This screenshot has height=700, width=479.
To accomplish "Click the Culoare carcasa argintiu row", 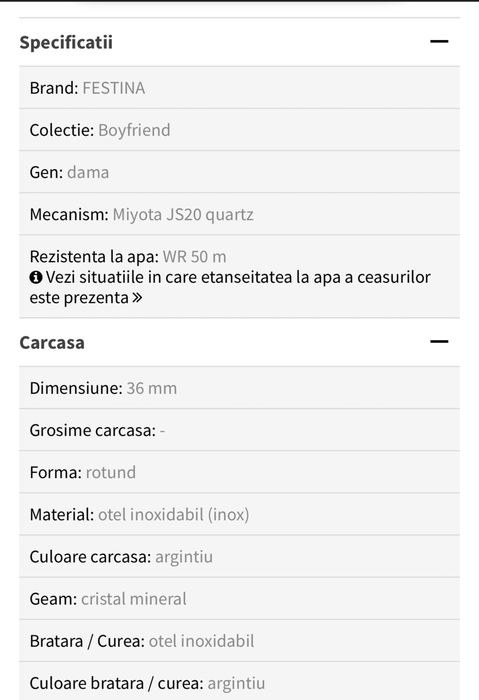I will click(239, 557).
